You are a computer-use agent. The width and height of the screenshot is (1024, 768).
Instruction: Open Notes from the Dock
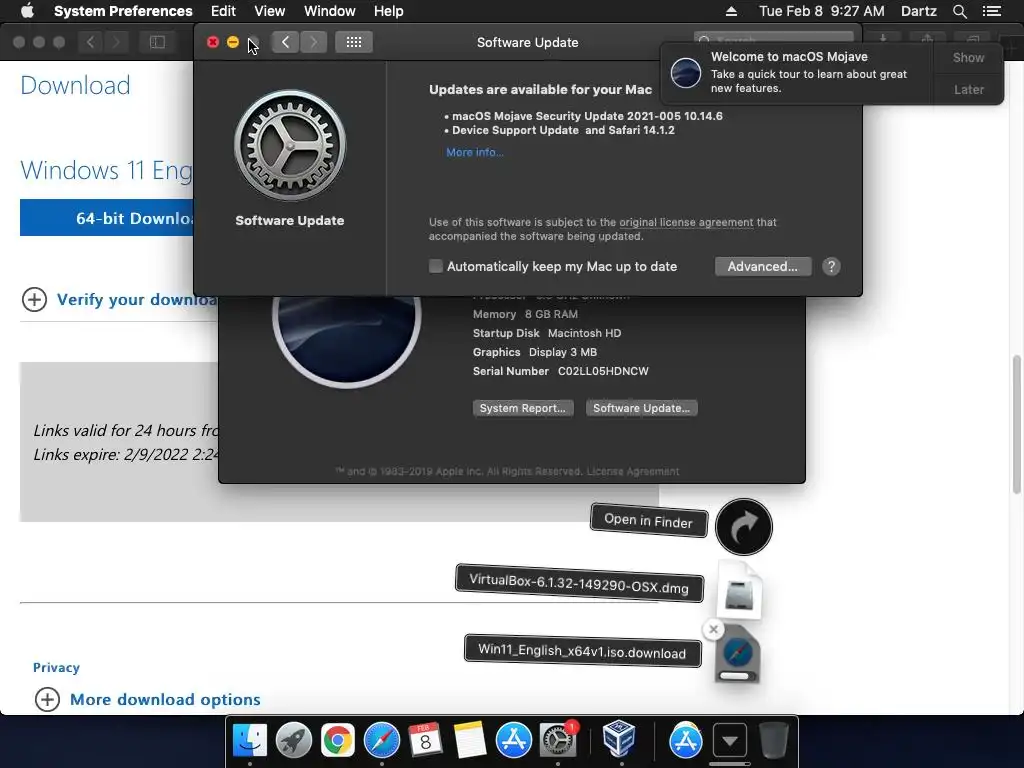(x=470, y=740)
